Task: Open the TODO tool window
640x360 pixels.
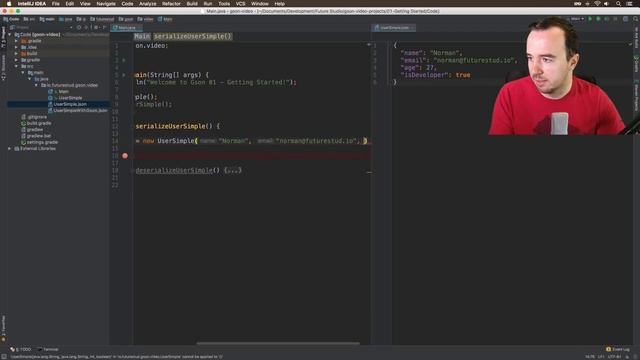Action: [x=20, y=349]
